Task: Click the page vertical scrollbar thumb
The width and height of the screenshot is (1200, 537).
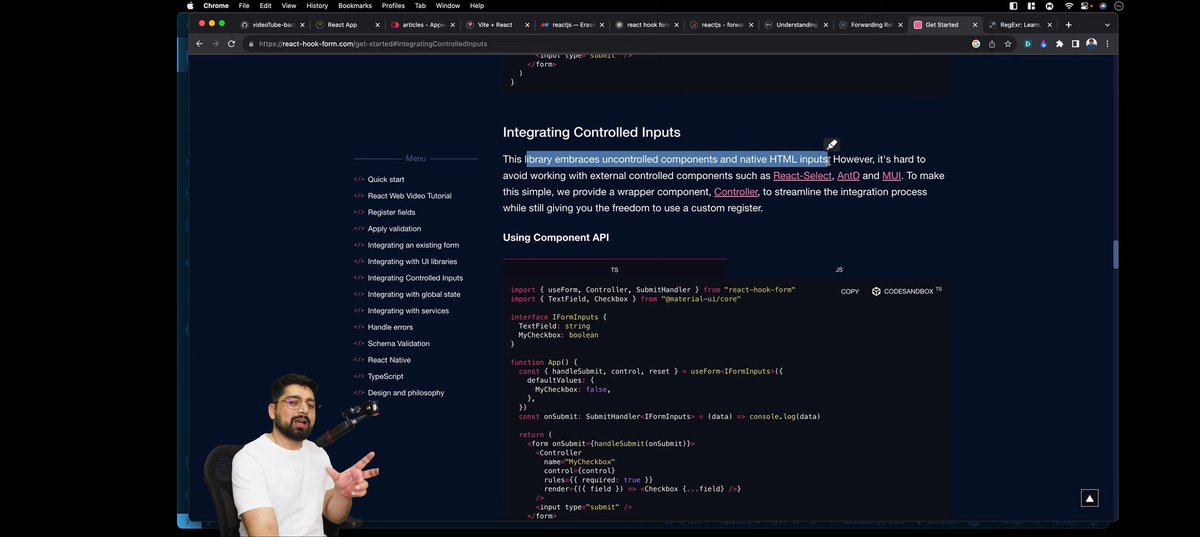Action: pos(1115,254)
